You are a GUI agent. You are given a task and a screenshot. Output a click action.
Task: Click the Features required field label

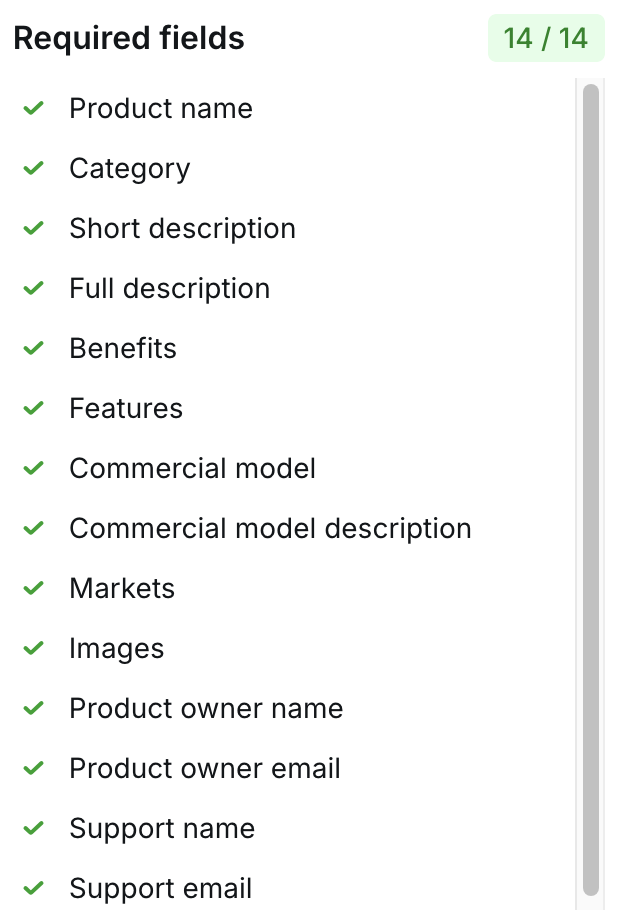126,408
